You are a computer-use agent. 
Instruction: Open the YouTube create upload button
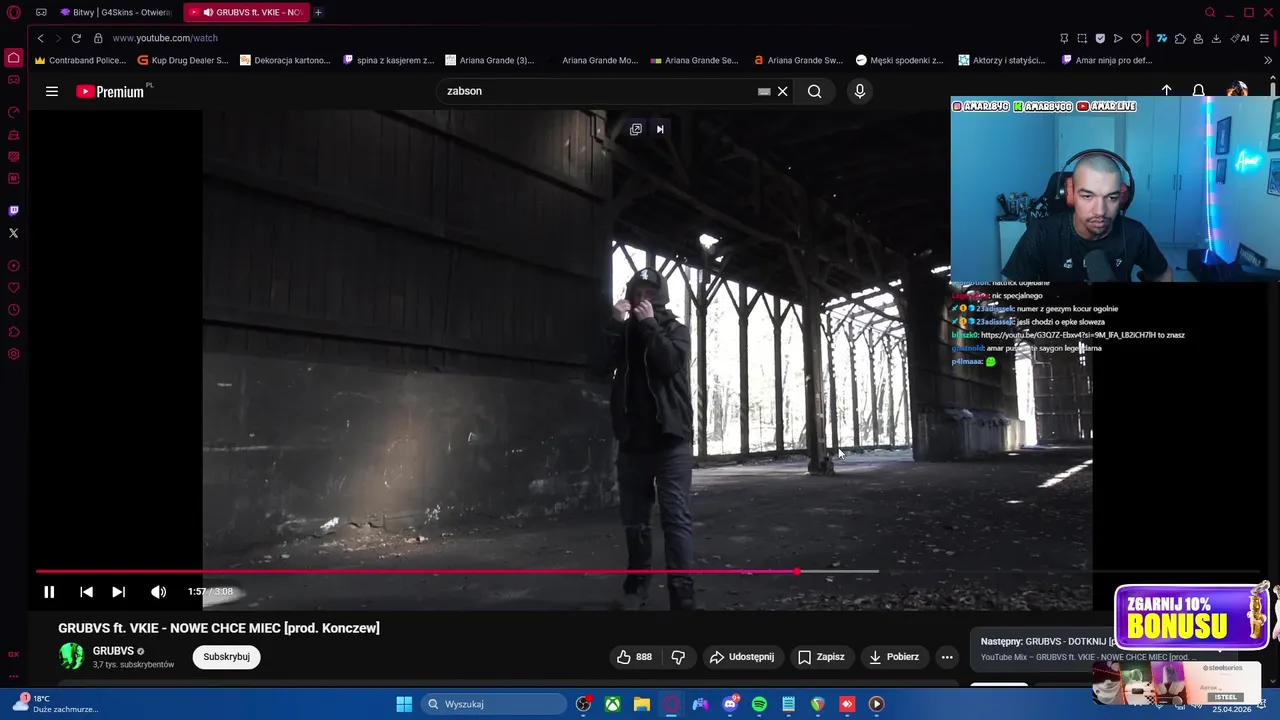pos(1166,90)
